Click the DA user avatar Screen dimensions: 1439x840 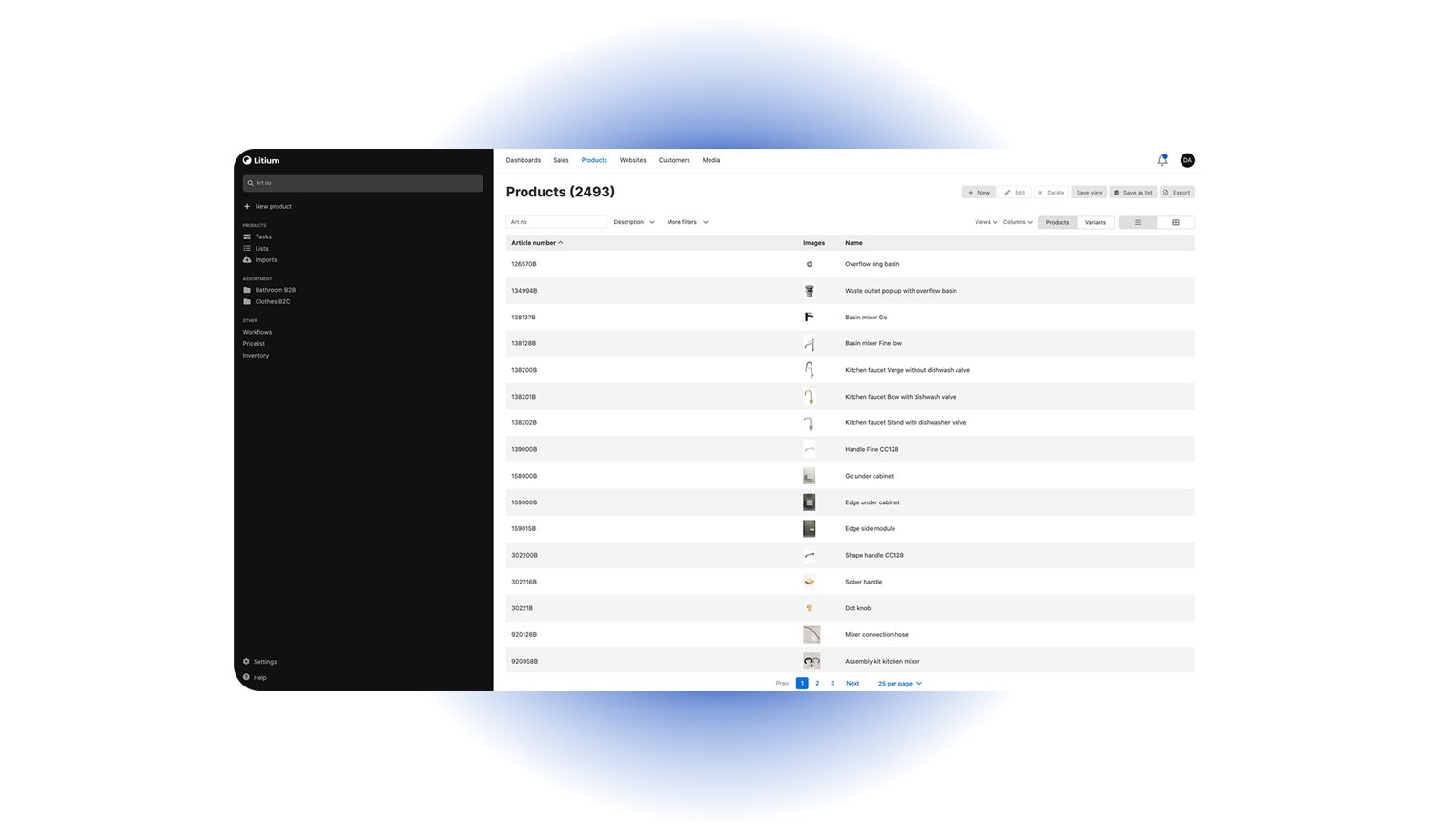pos(1187,160)
